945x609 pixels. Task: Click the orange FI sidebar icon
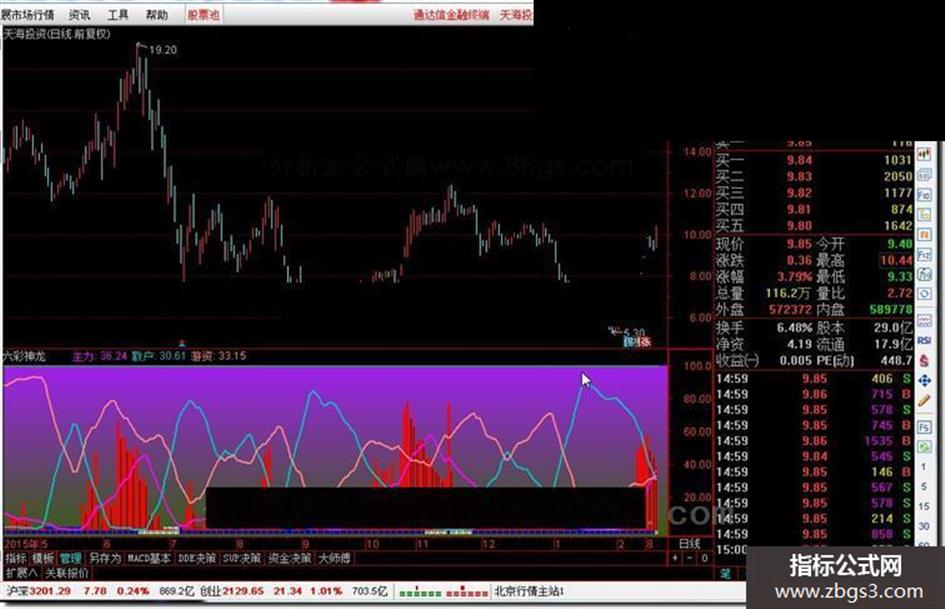pyautogui.click(x=924, y=235)
